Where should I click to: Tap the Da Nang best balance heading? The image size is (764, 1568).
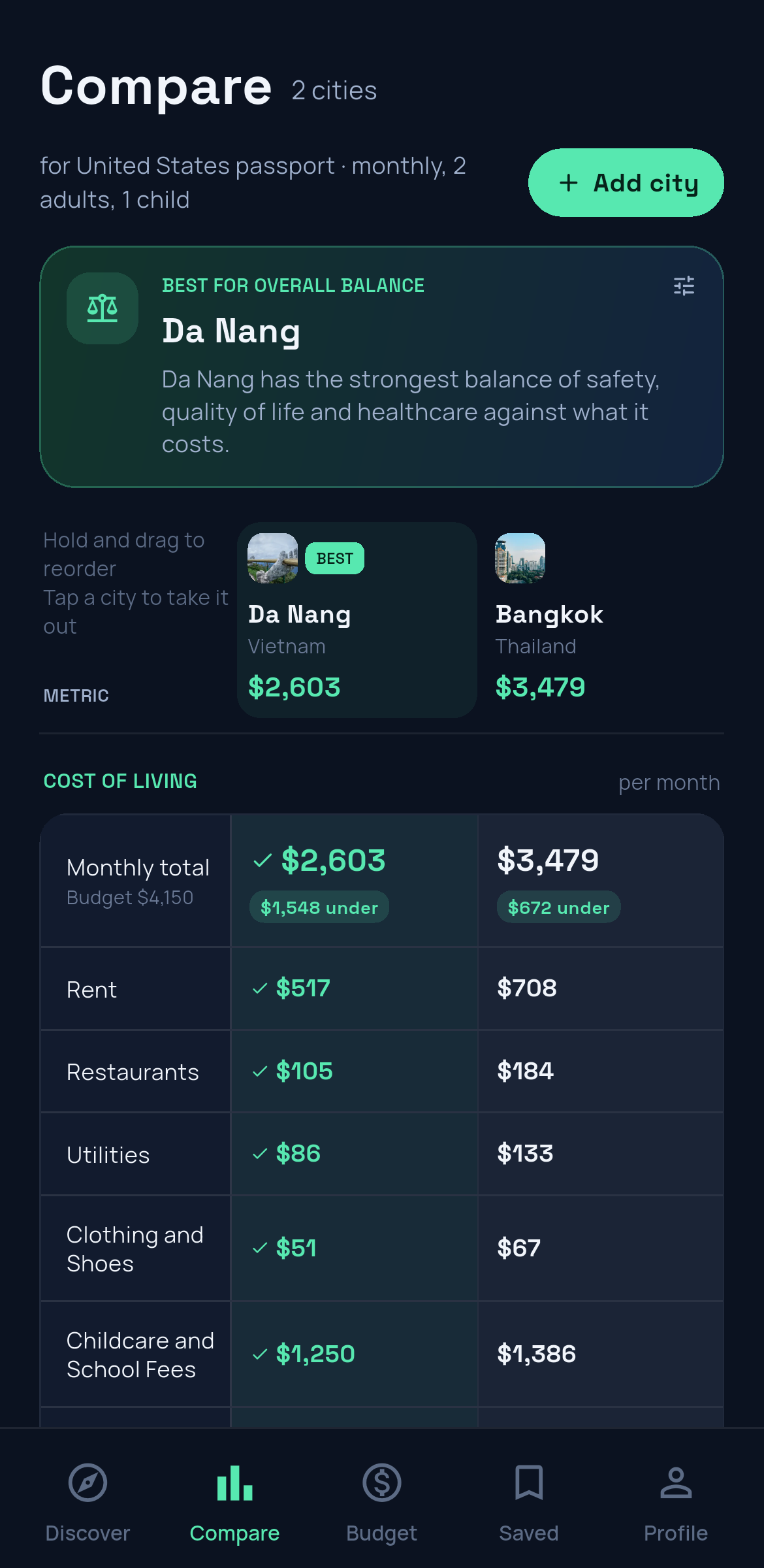click(231, 331)
